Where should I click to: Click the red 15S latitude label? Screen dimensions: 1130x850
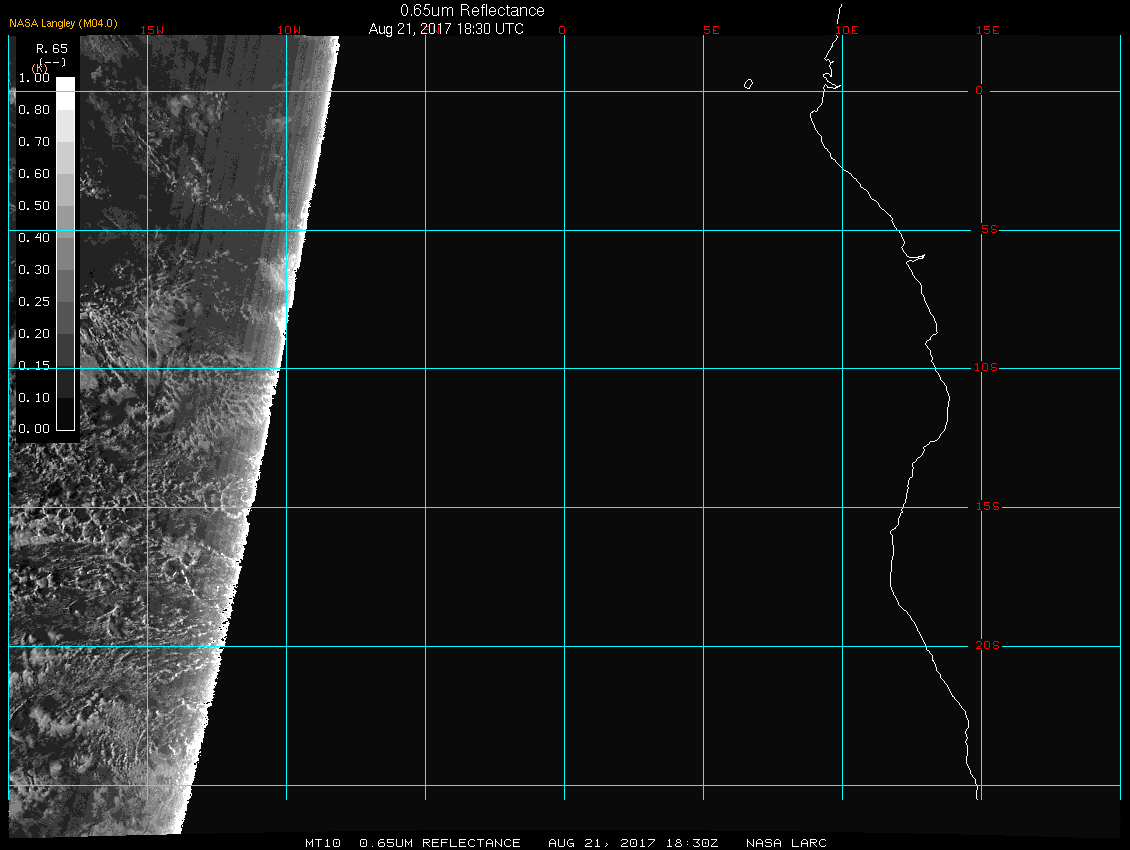[986, 507]
